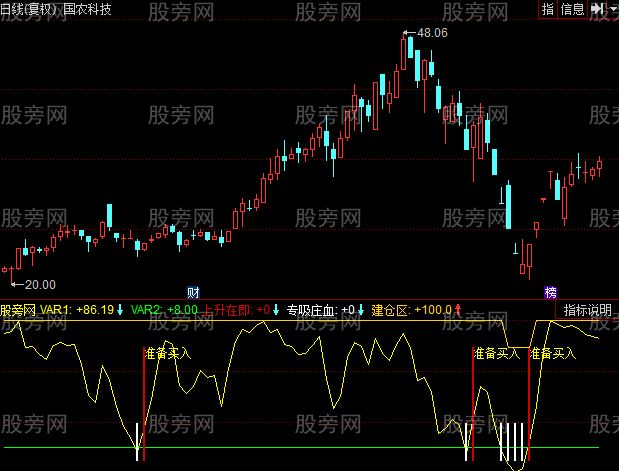The width and height of the screenshot is (619, 471).
Task: Click the leftmost 准备买入 signal label
Action: (167, 353)
